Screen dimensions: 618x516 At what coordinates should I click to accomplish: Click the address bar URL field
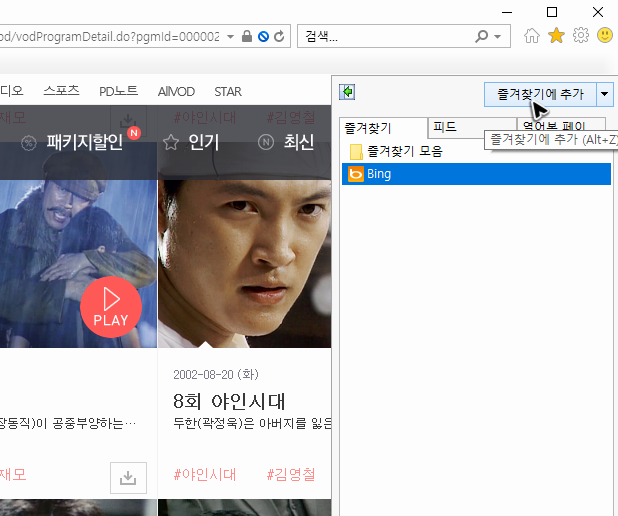click(x=110, y=37)
